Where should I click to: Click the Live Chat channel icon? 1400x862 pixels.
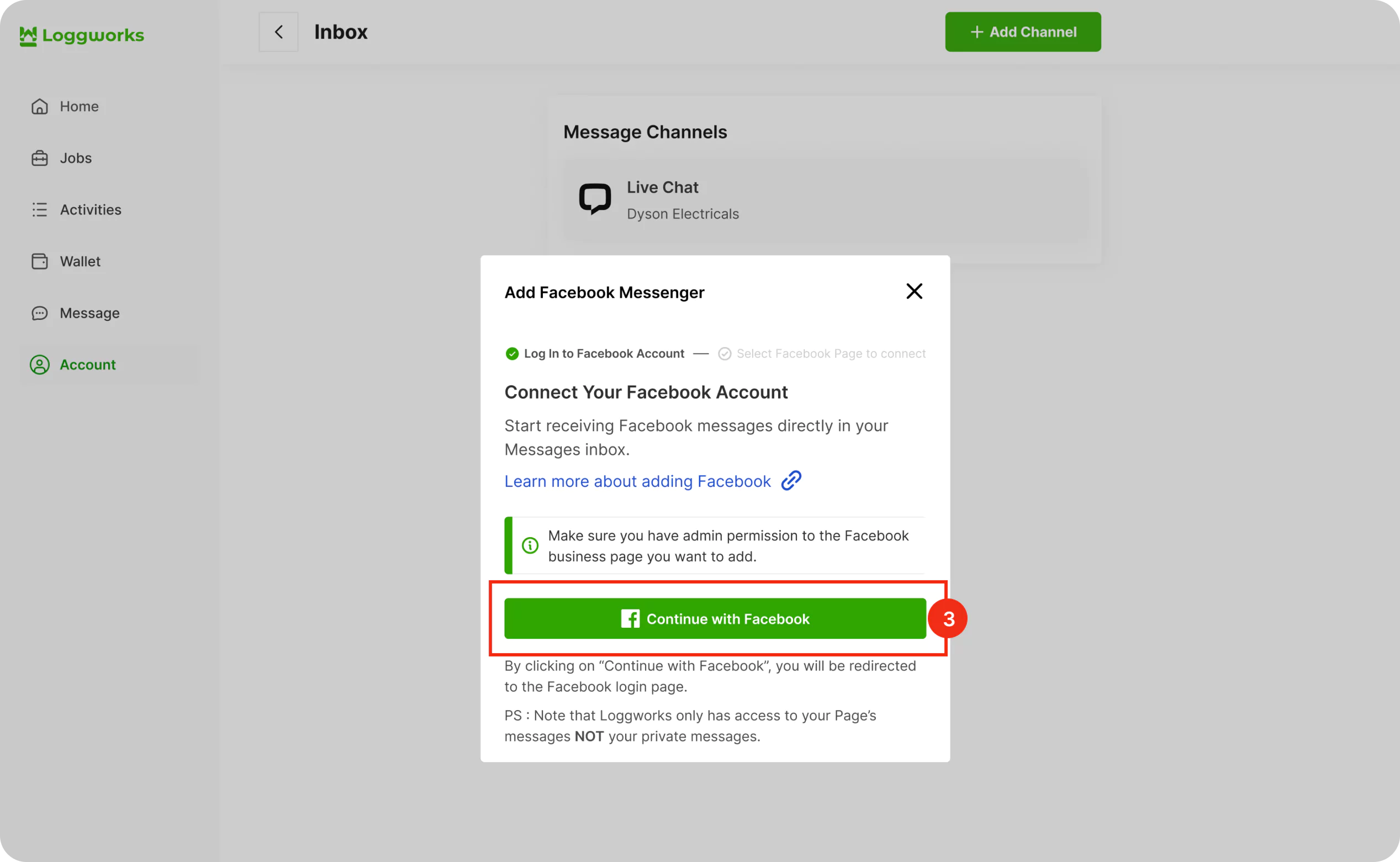595,199
